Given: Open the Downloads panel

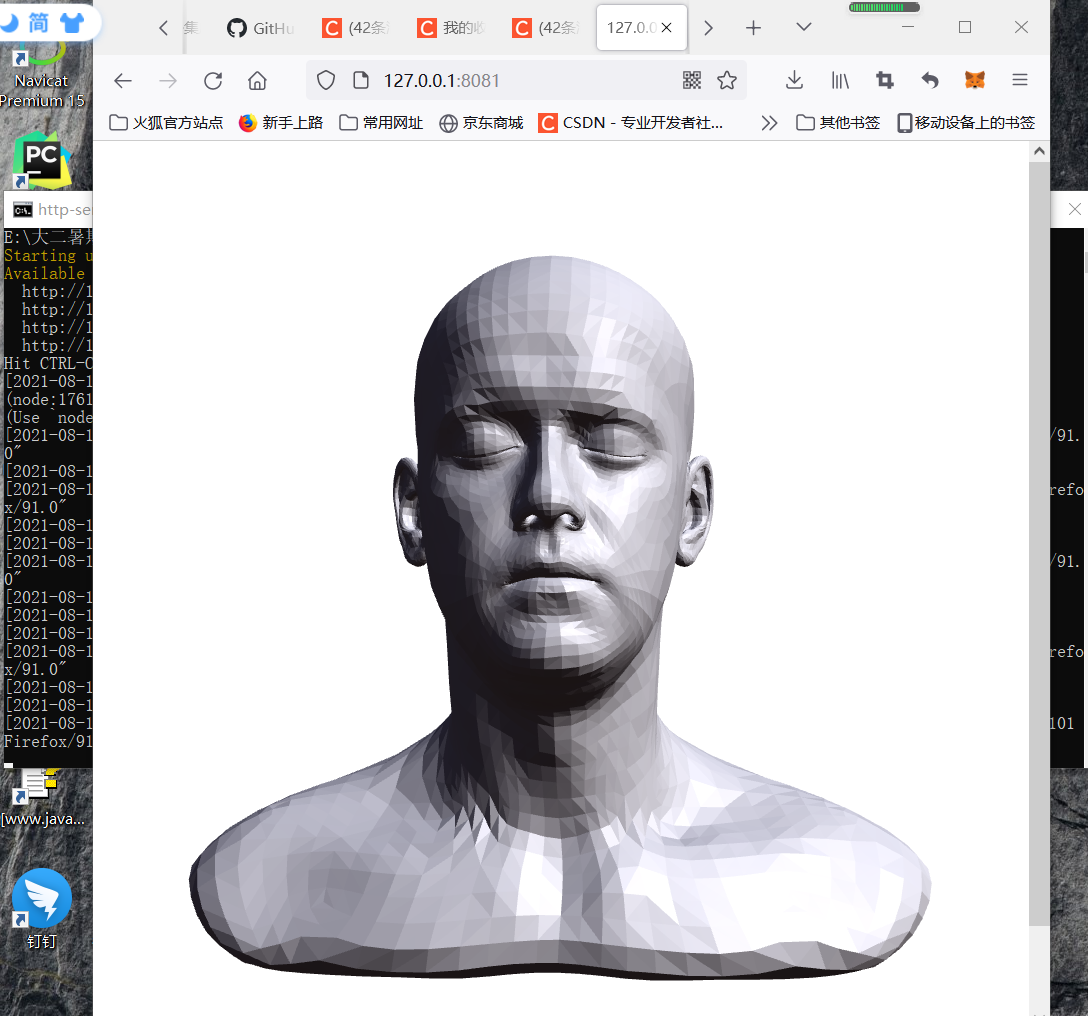Looking at the screenshot, I should point(794,81).
